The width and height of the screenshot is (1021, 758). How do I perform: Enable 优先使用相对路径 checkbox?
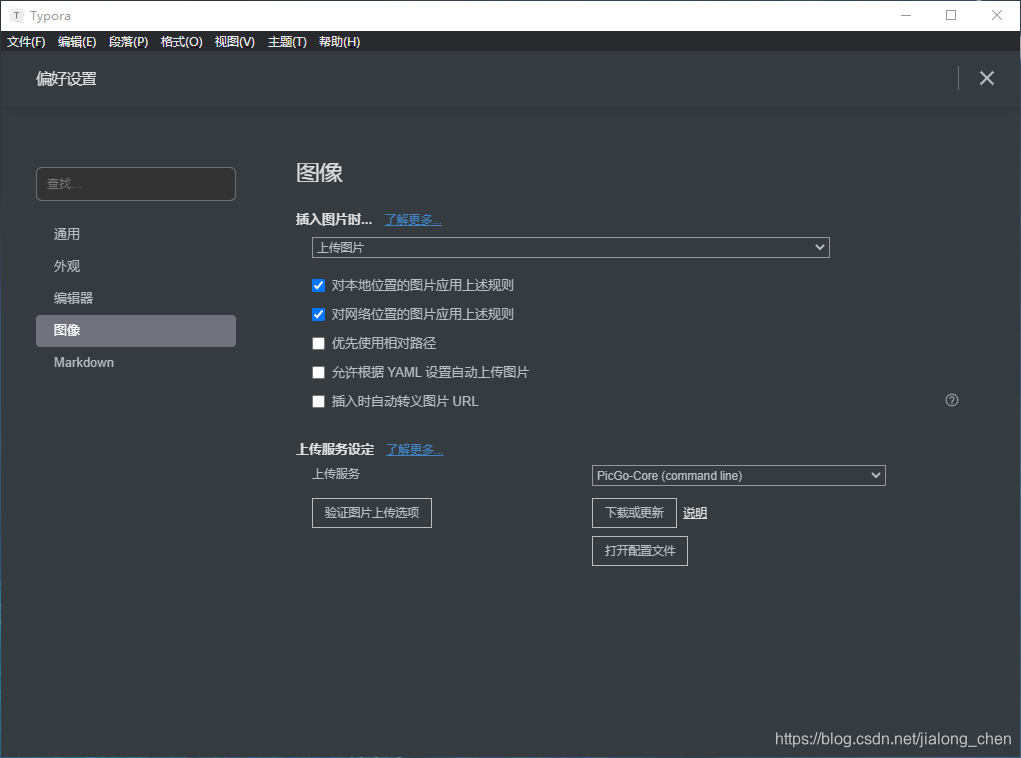(x=318, y=343)
